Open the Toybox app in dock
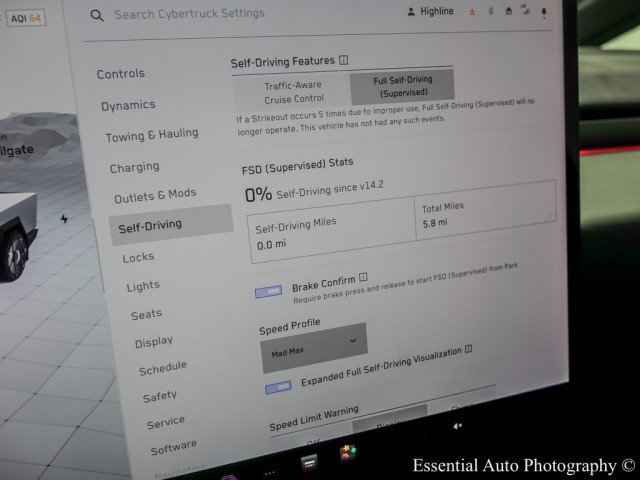The height and width of the screenshot is (480, 640). coord(347,453)
